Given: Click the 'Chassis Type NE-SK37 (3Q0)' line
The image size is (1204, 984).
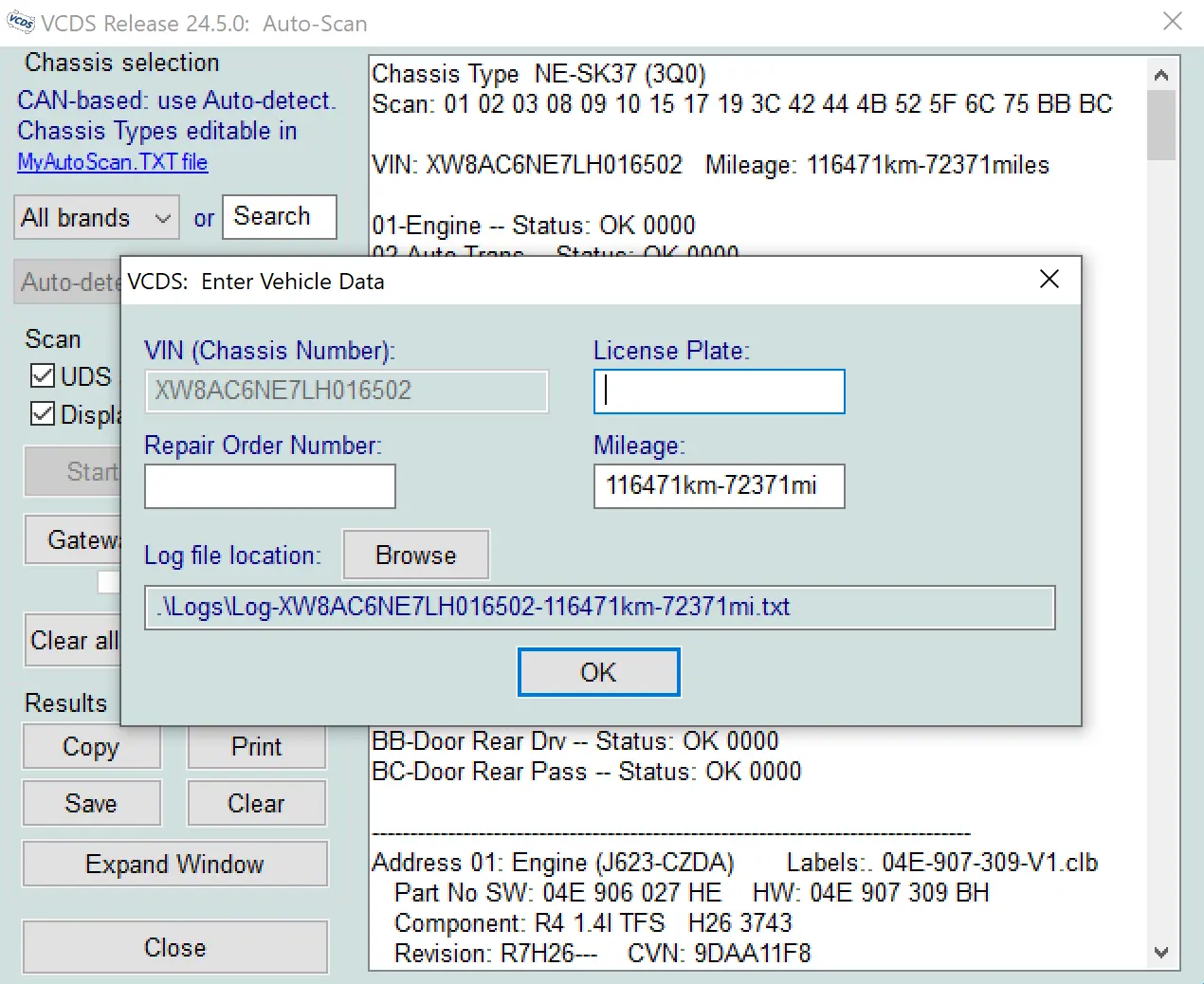Looking at the screenshot, I should pos(538,74).
